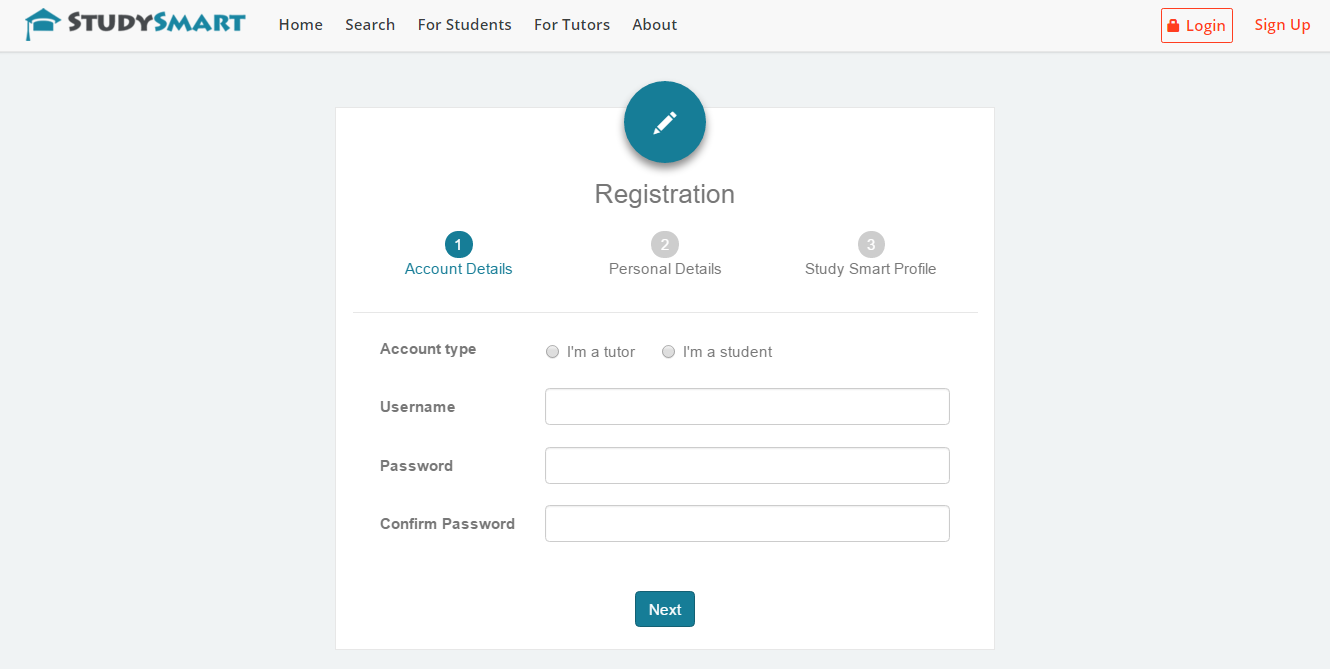Open the Search page from navigation
Viewport: 1330px width, 669px height.
tap(370, 24)
